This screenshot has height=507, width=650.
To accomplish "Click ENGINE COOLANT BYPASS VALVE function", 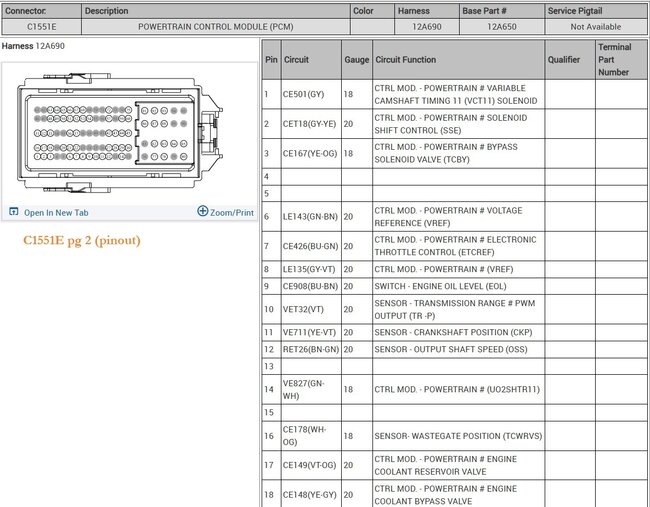I will [446, 495].
